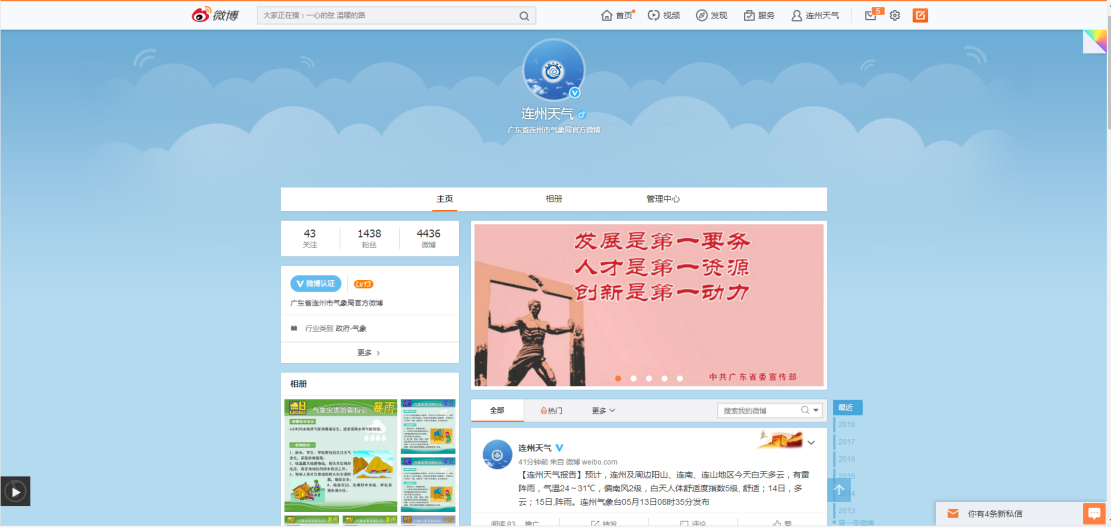Screen dimensions: 1111x528
Task: Open the messages envelope icon with badge
Action: (873, 15)
